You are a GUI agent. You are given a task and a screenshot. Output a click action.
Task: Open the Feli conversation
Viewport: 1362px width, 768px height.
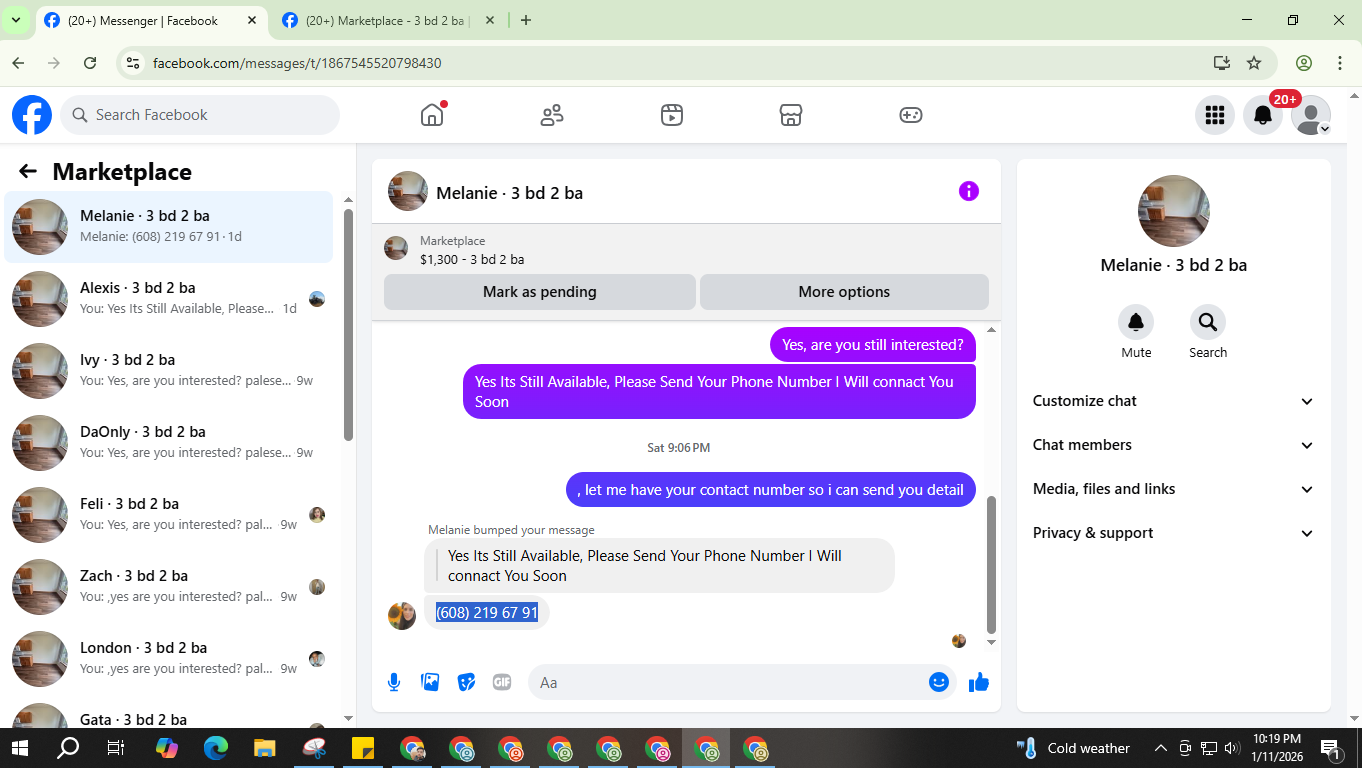click(x=168, y=515)
